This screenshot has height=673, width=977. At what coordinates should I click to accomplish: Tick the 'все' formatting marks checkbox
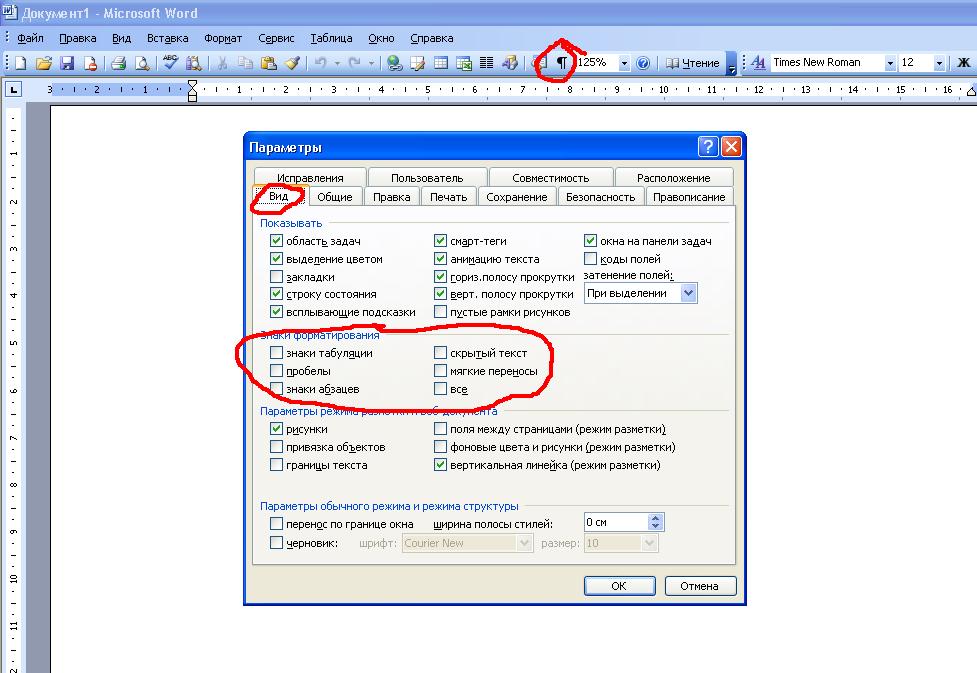click(441, 389)
